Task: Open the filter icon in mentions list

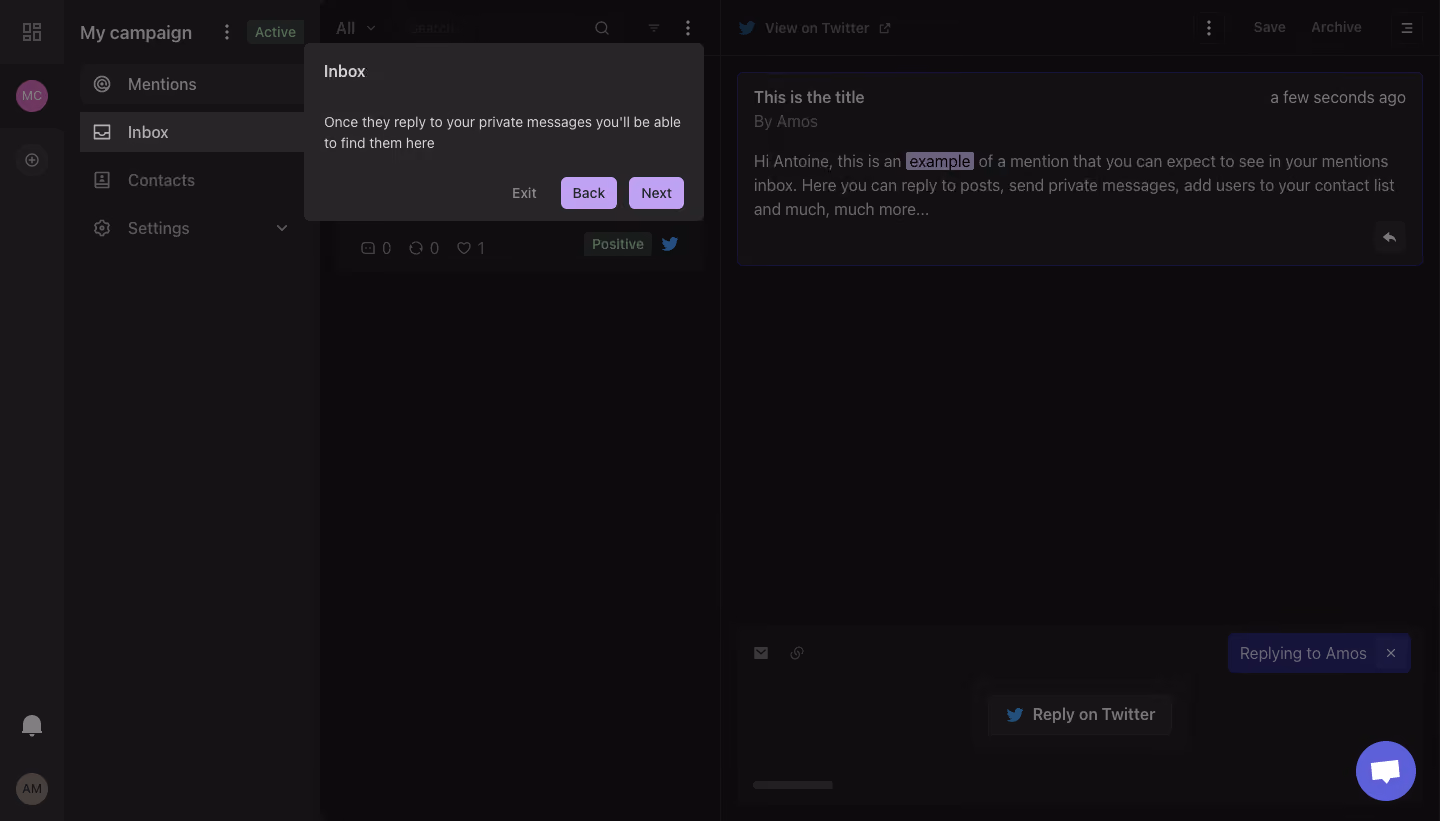Action: click(654, 28)
